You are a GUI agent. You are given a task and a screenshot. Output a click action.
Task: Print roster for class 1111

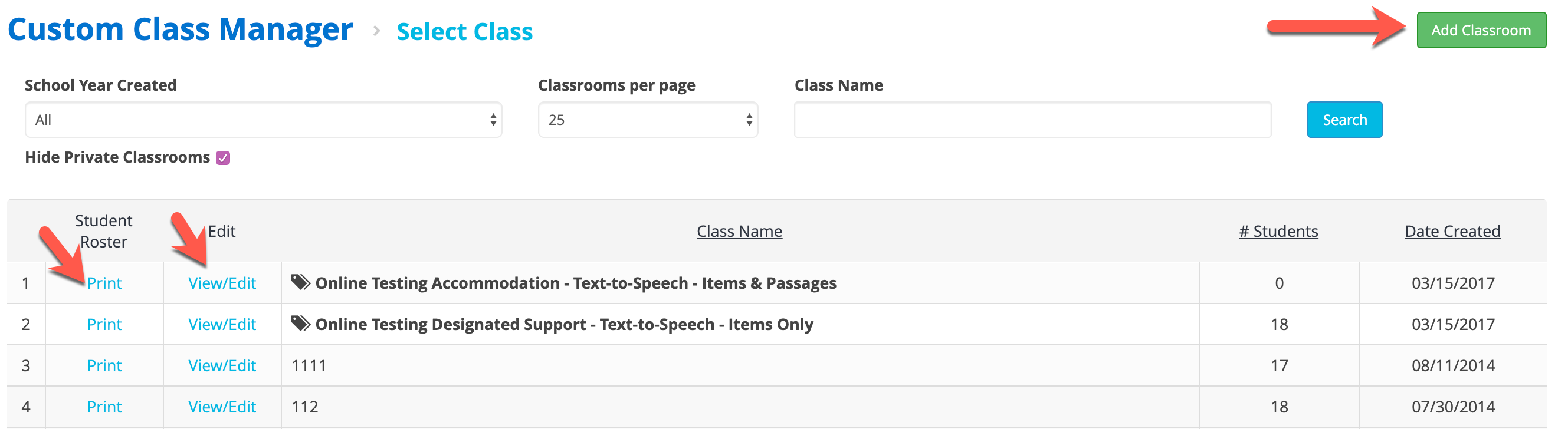pos(104,366)
